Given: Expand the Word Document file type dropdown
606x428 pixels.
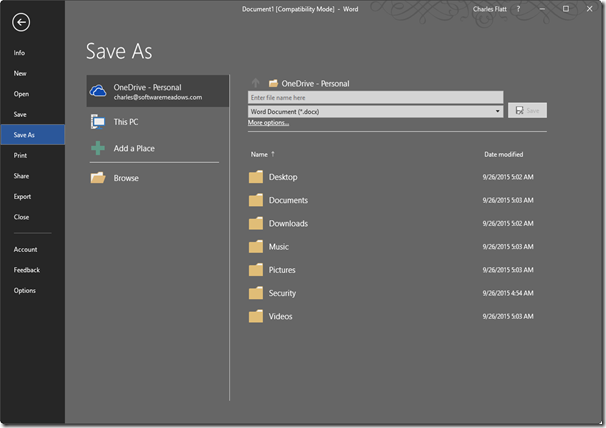Looking at the screenshot, I should pyautogui.click(x=497, y=111).
